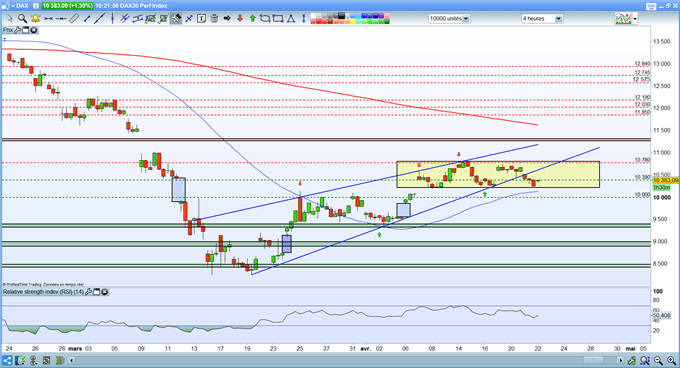Select the channel drawing tool

coord(137,19)
